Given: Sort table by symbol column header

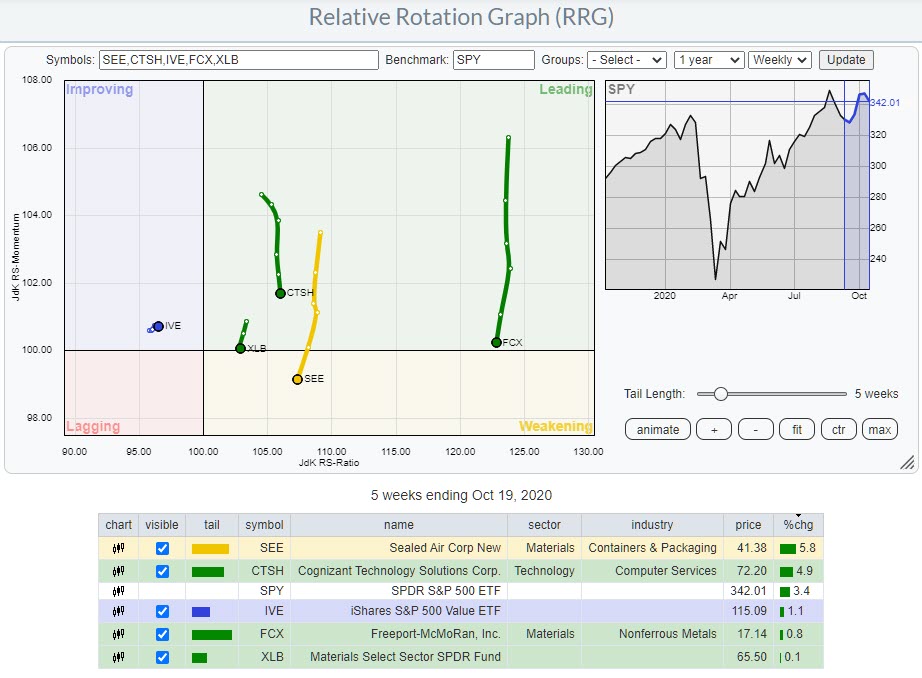Looking at the screenshot, I should pos(264,525).
